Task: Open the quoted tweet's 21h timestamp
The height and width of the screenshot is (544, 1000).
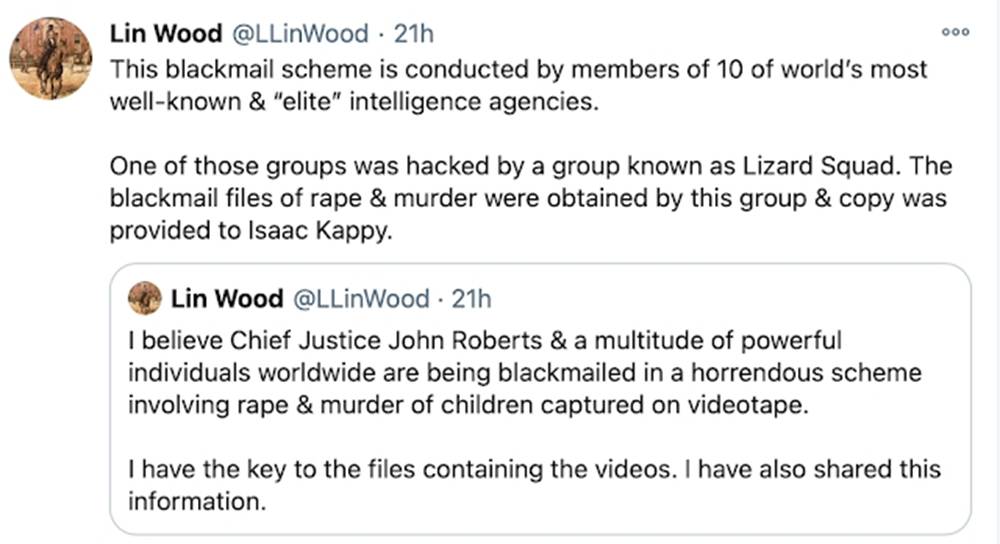Action: click(x=472, y=298)
